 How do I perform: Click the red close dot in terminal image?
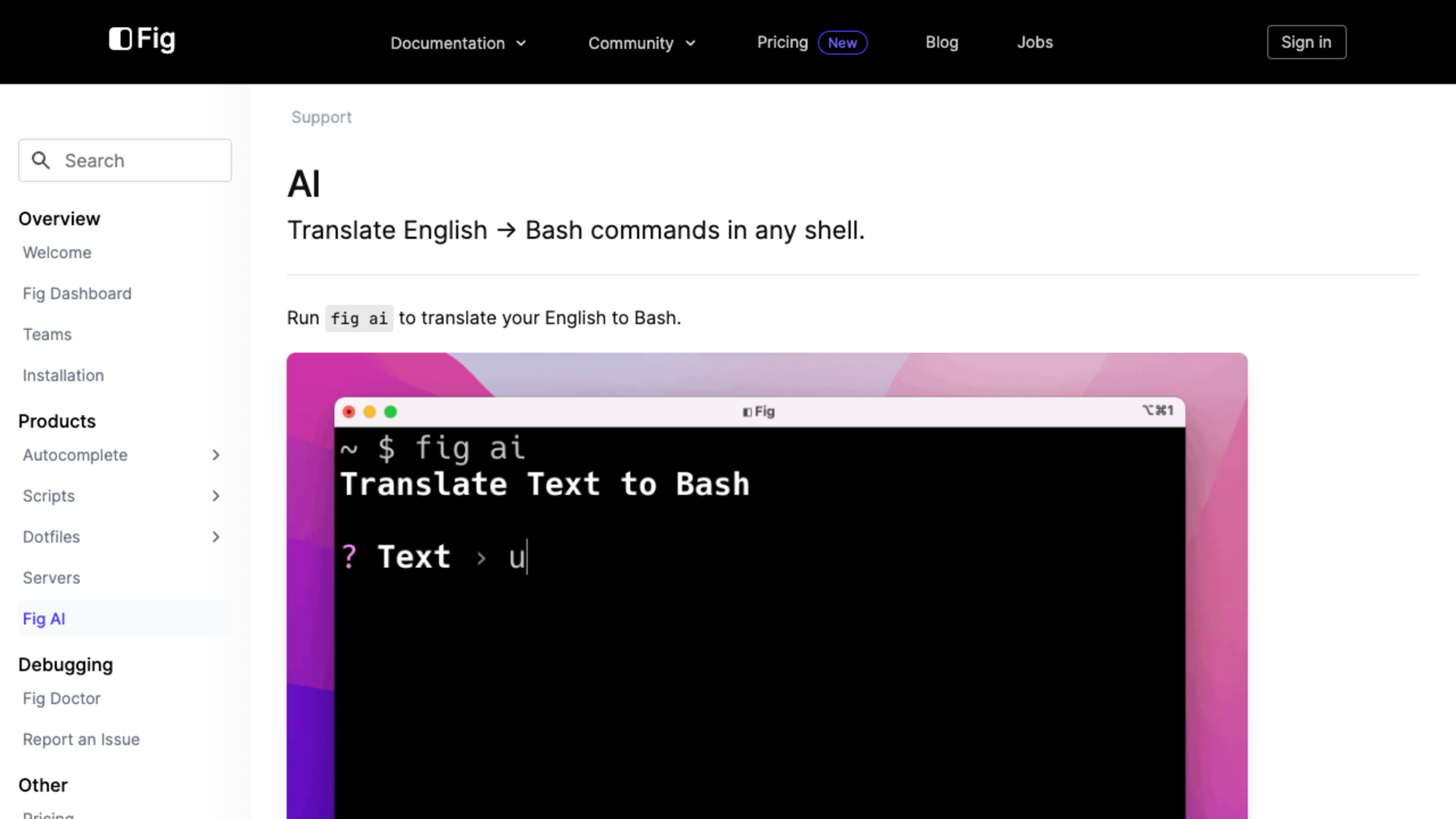point(349,412)
